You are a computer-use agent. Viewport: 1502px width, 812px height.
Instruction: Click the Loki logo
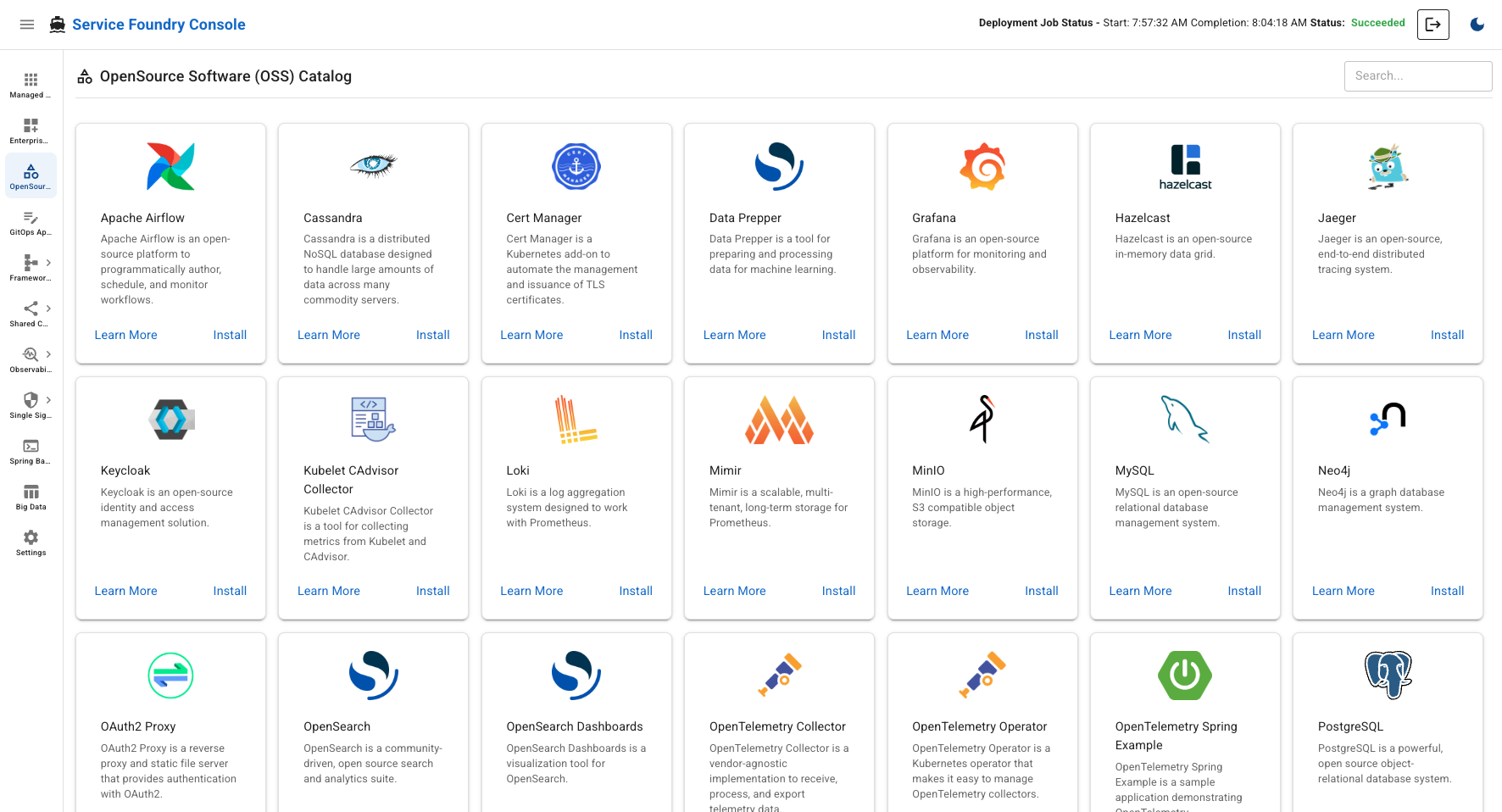[576, 419]
